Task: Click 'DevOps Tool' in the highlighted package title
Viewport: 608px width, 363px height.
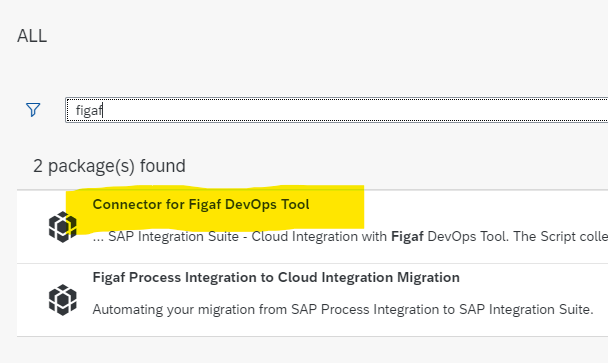Action: pyautogui.click(x=267, y=204)
